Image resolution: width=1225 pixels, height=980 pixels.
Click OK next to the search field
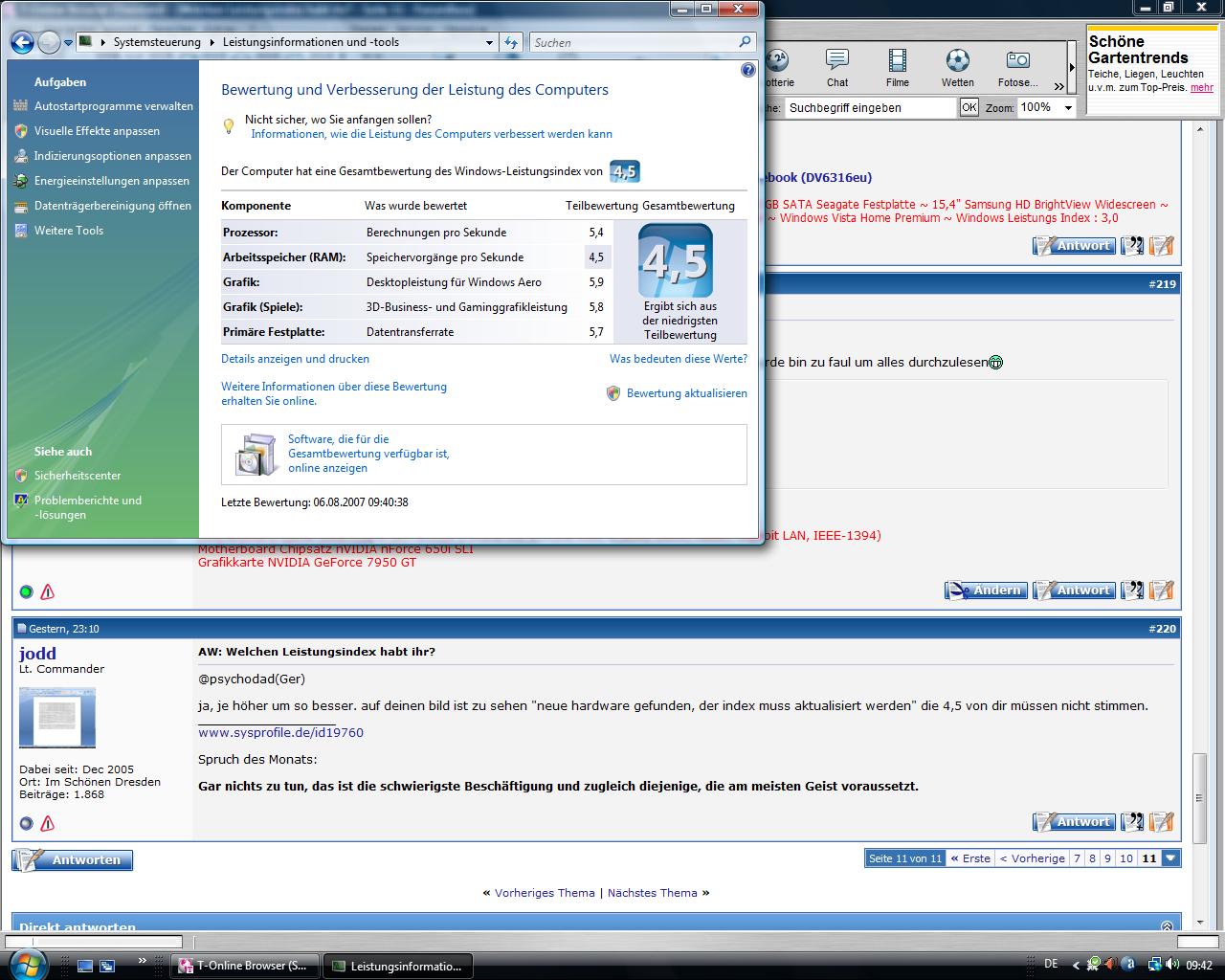(x=969, y=107)
